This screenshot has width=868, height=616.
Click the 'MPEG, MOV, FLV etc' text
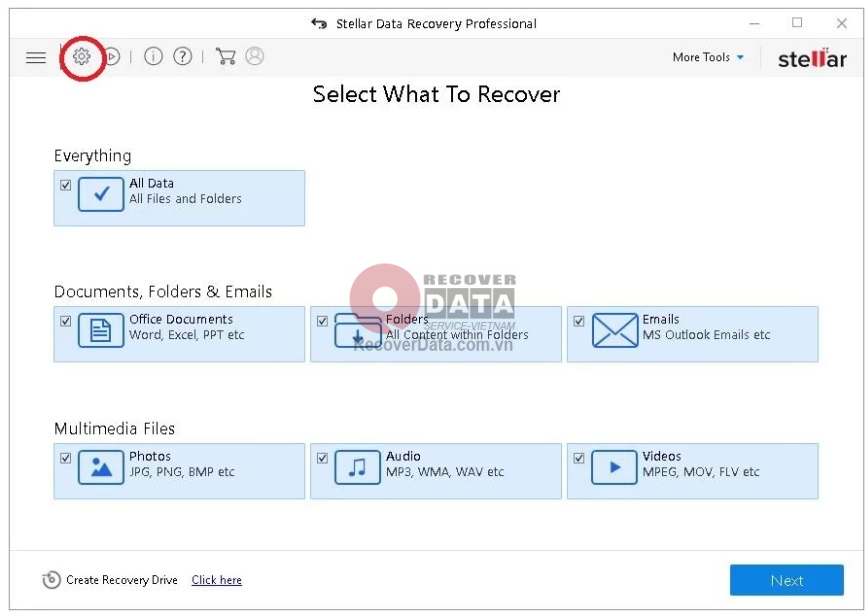(x=701, y=472)
